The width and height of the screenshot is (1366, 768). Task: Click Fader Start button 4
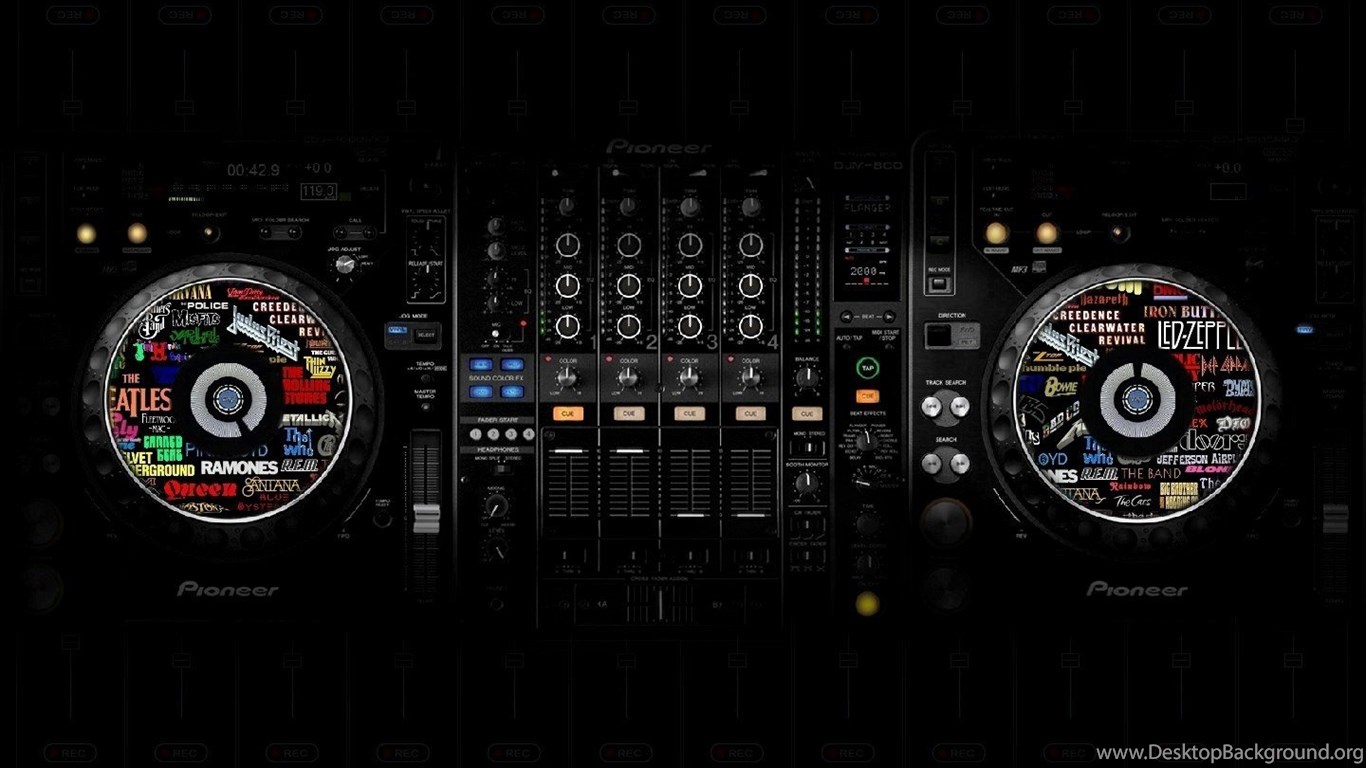[x=529, y=434]
